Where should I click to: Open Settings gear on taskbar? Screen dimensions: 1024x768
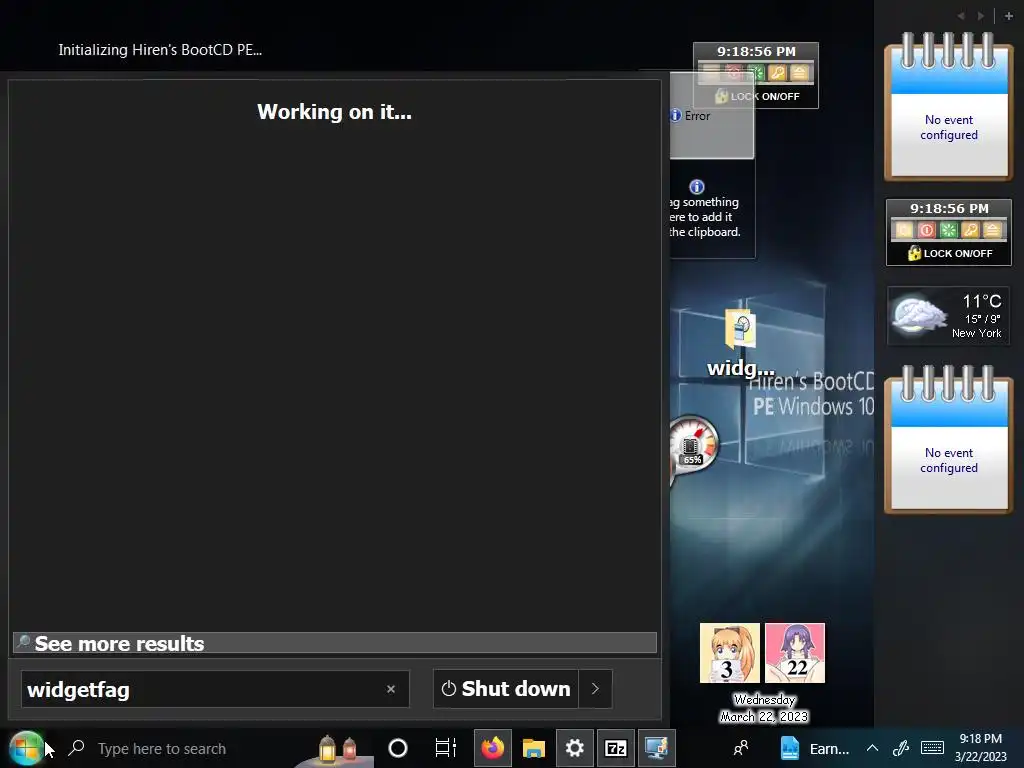[x=575, y=748]
